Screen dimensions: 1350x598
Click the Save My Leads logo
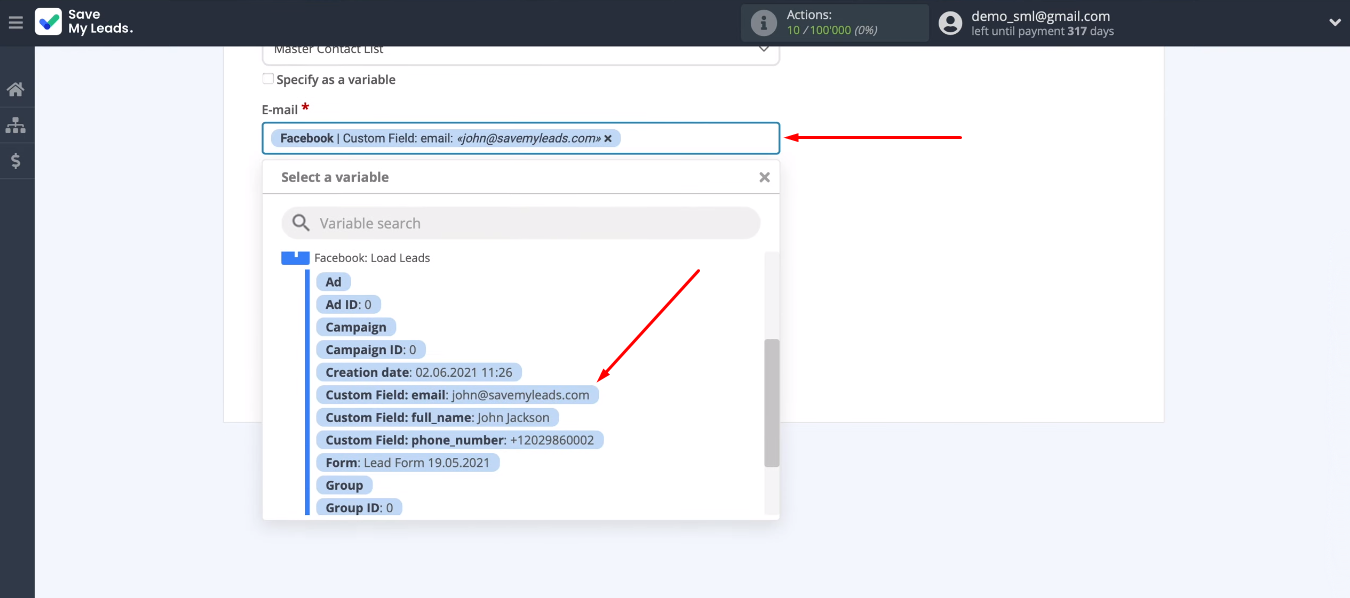84,22
